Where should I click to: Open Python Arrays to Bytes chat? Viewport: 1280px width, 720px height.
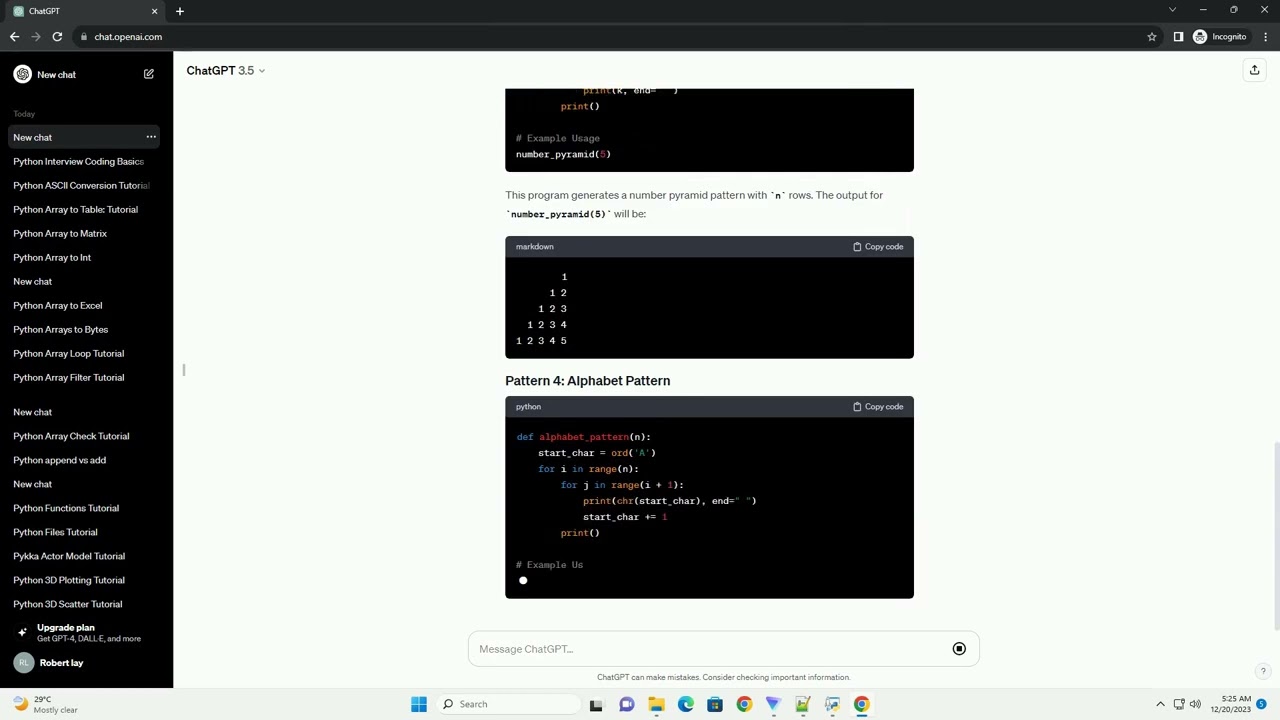pyautogui.click(x=61, y=329)
